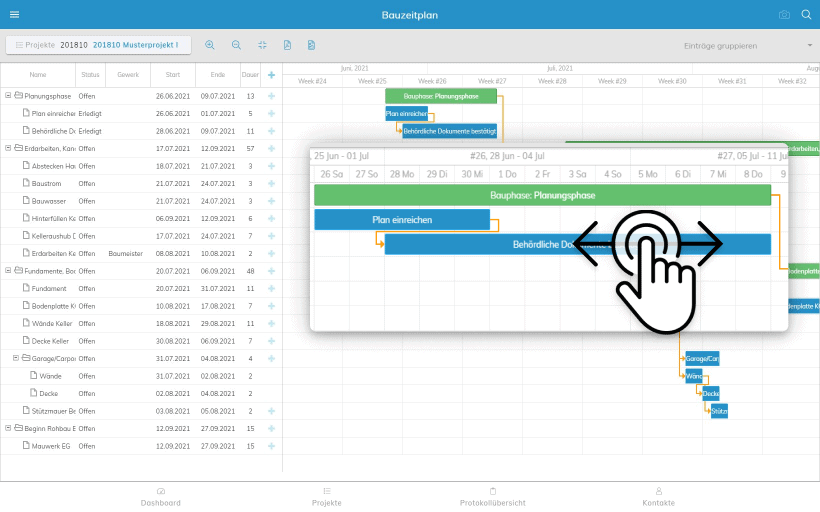Add entry beside Abstecken row

coord(271,166)
